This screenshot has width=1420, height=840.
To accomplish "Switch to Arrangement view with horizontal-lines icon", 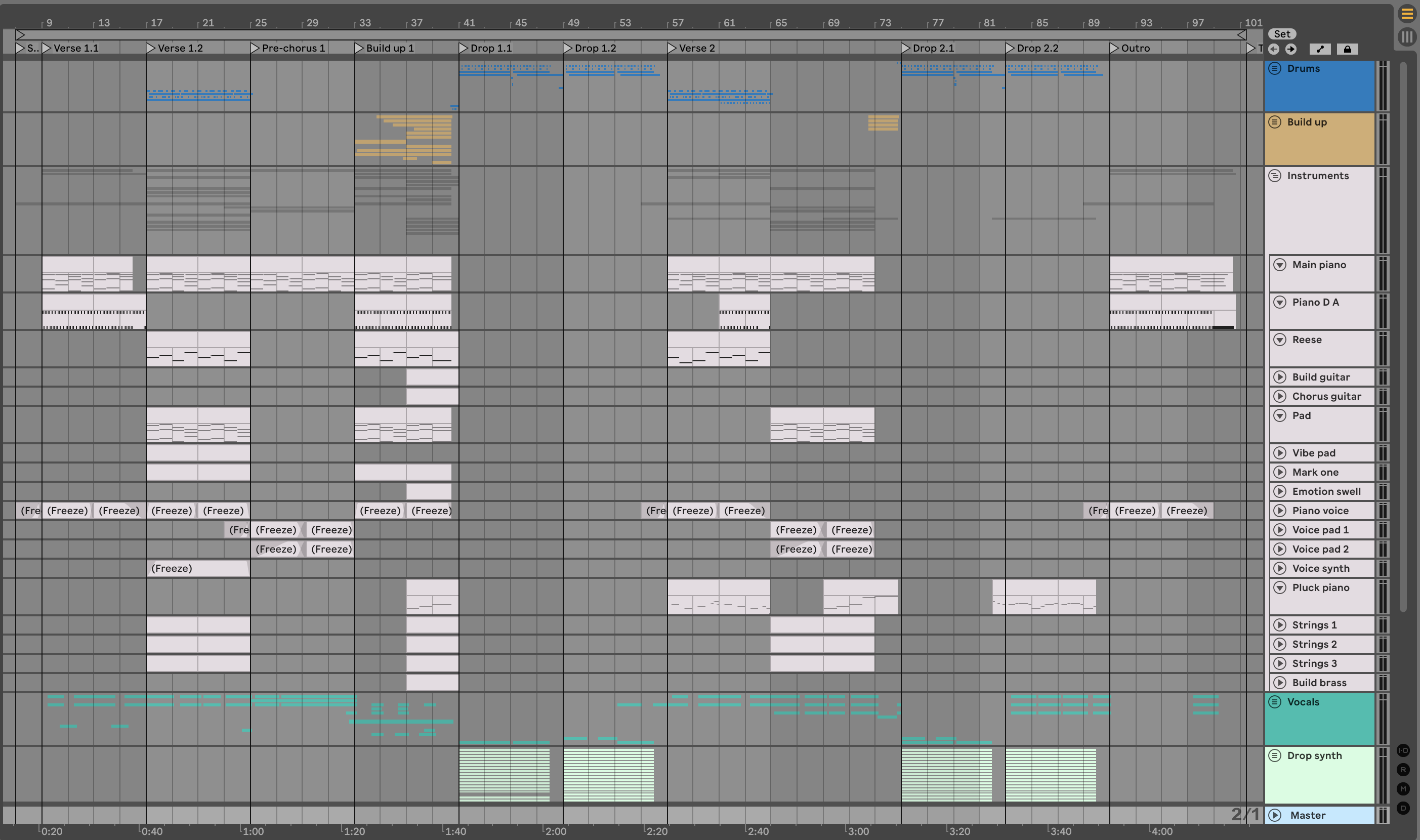I will coord(1406,14).
